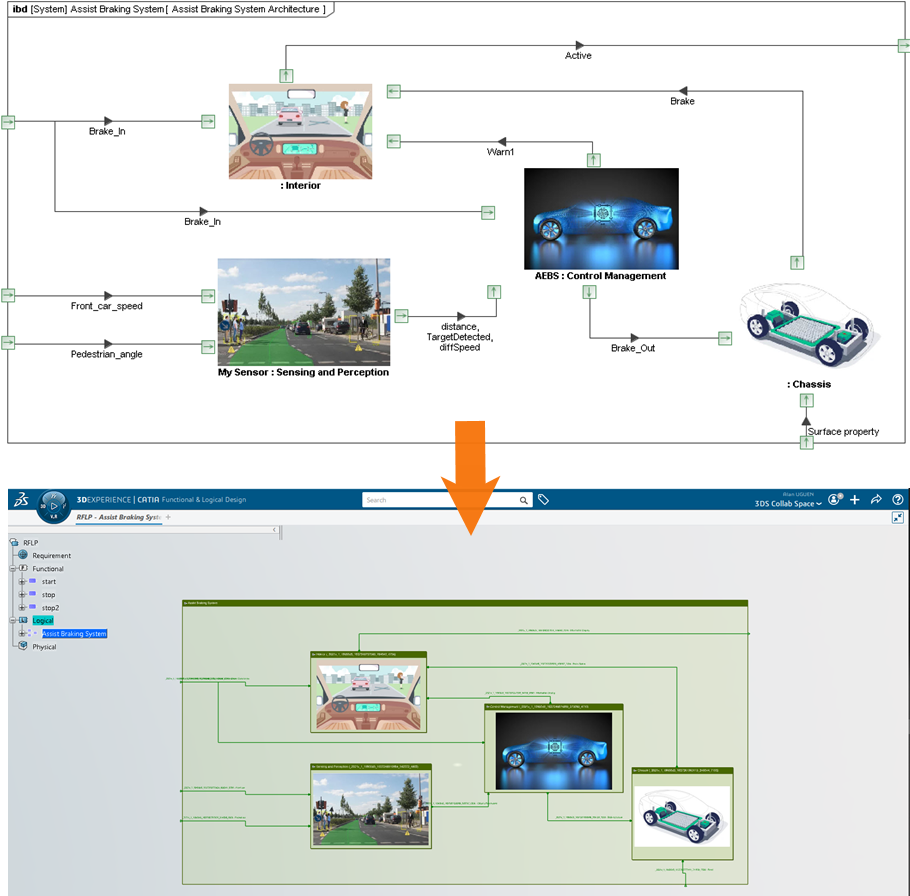Select the Brake port above Chassis
This screenshot has width=910, height=896.
click(x=797, y=262)
